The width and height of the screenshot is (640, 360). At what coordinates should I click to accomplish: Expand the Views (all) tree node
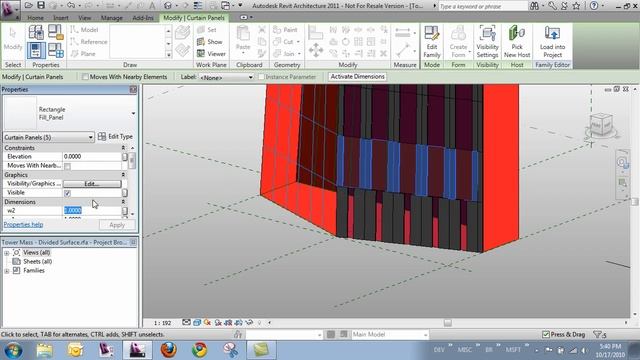coord(7,253)
